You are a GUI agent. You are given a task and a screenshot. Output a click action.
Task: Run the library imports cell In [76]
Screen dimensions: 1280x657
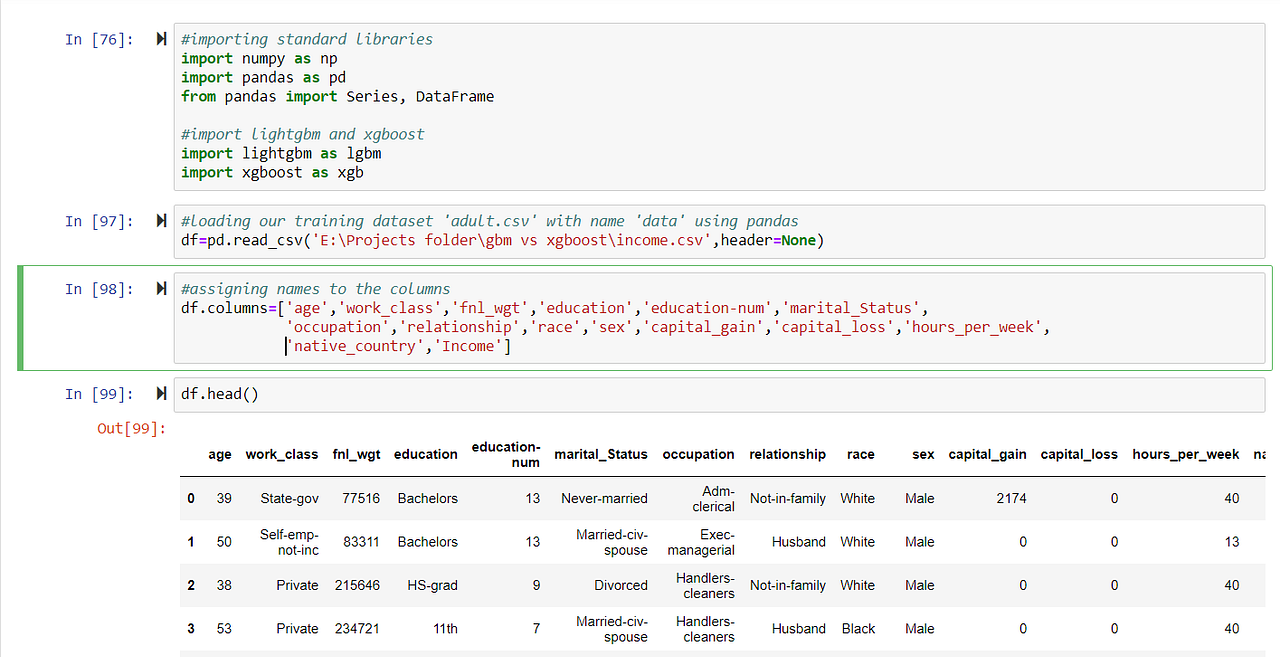point(161,39)
